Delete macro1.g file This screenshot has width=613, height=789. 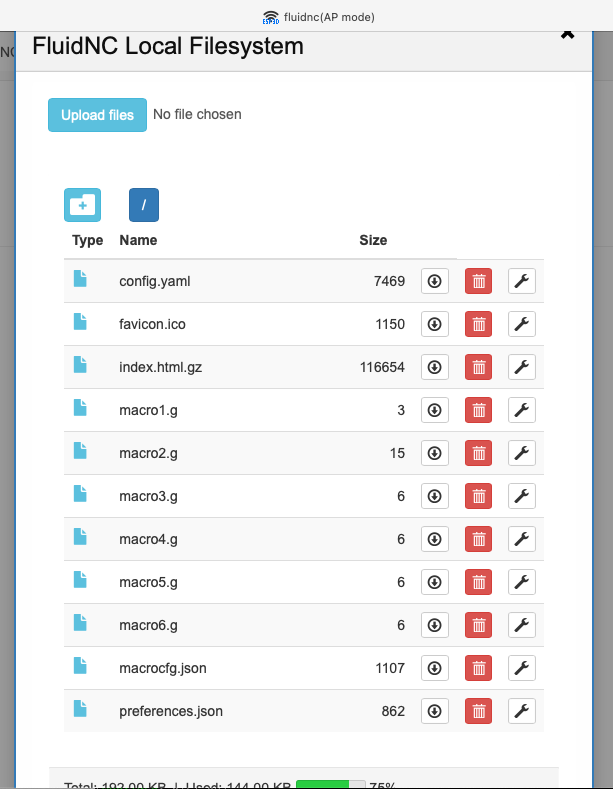coord(479,410)
